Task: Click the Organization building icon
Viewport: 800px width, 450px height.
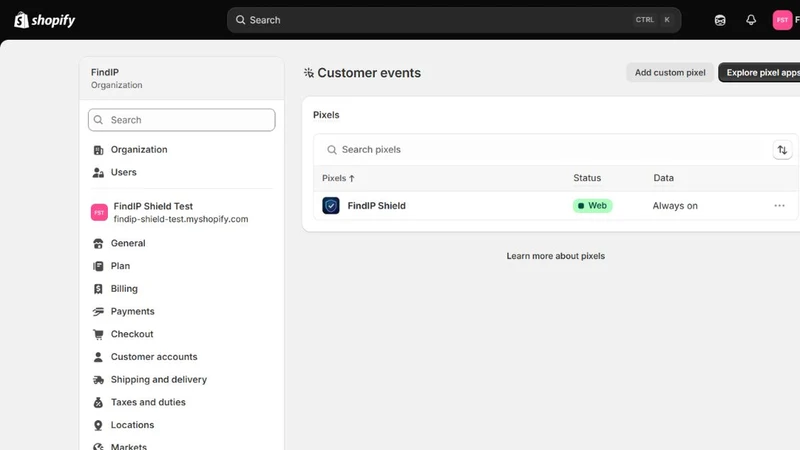Action: [98, 150]
